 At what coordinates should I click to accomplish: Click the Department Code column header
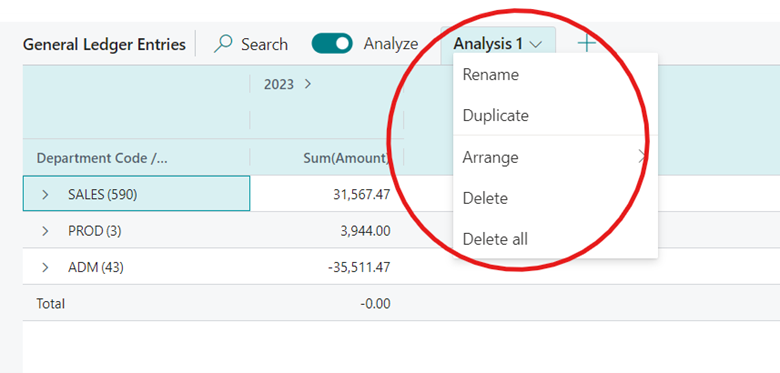pyautogui.click(x=102, y=158)
